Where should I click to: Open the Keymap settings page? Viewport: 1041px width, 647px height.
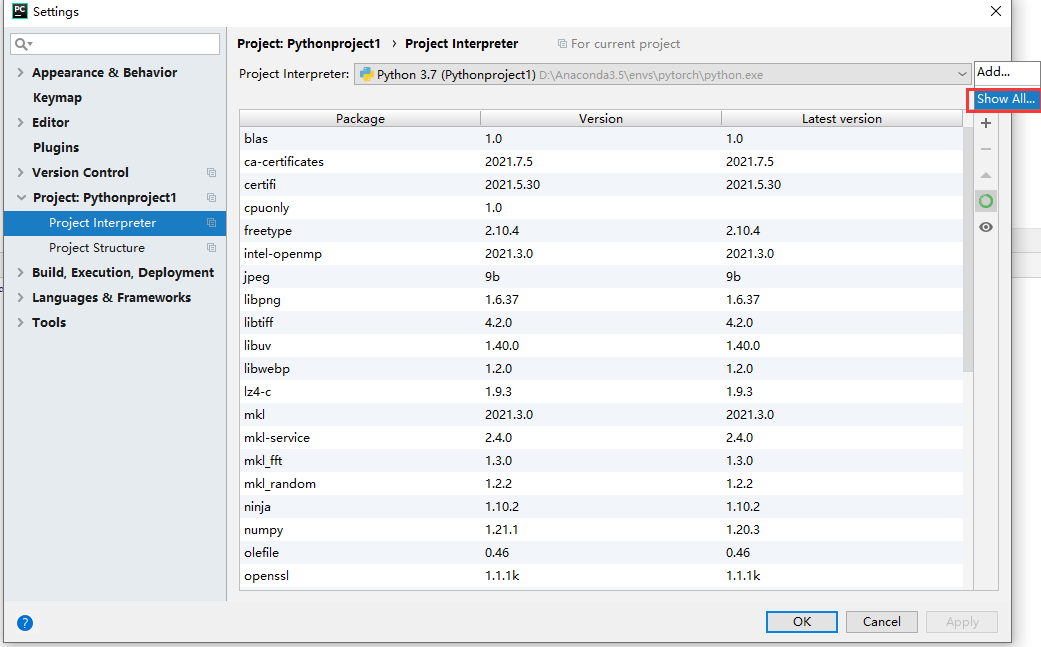tap(57, 98)
